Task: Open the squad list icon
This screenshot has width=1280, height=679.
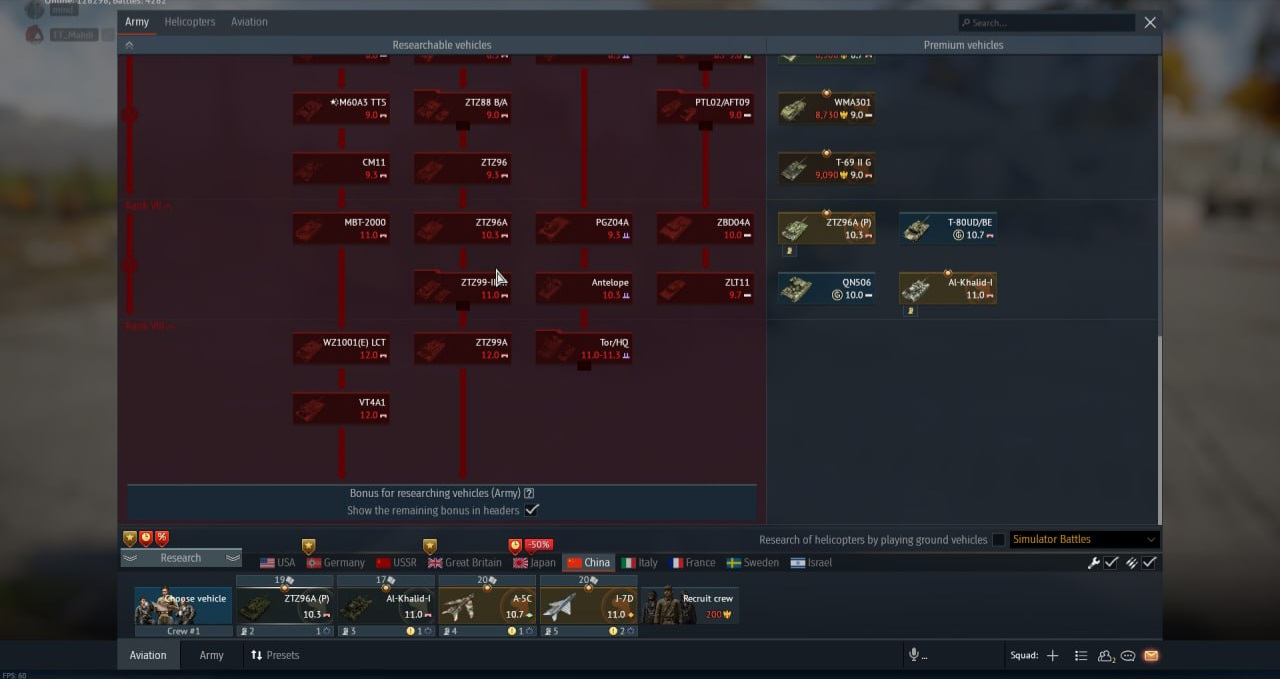Action: 1081,656
